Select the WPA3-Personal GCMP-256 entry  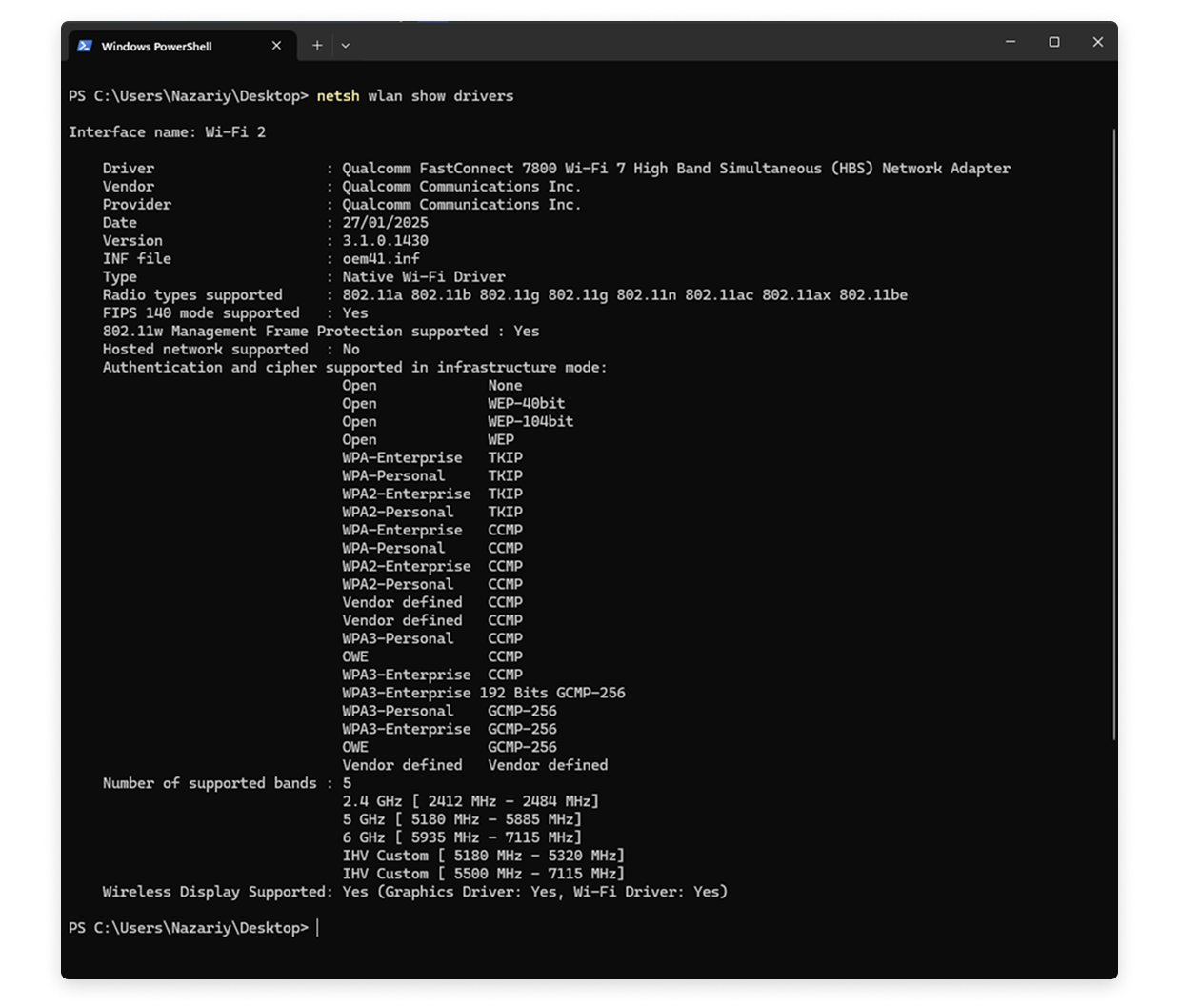(x=449, y=710)
